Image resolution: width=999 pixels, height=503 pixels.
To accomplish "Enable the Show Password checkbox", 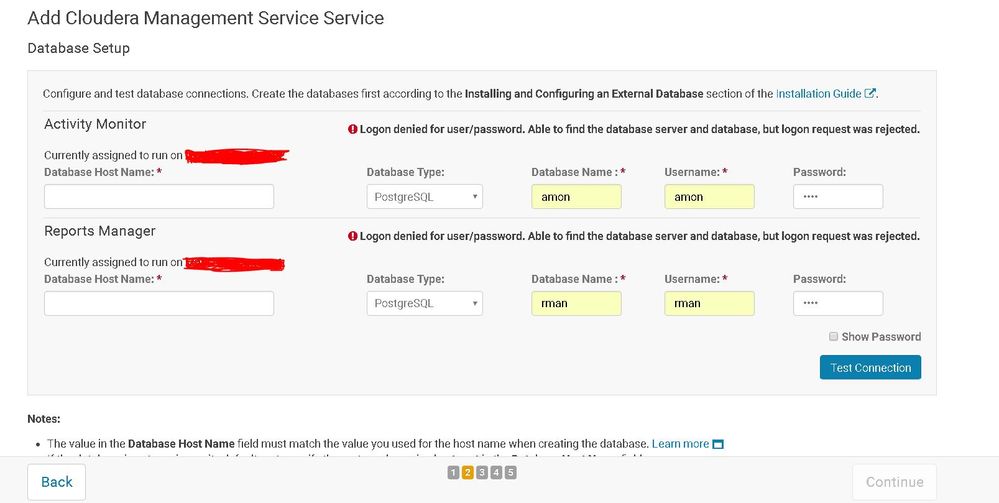I will (x=834, y=337).
